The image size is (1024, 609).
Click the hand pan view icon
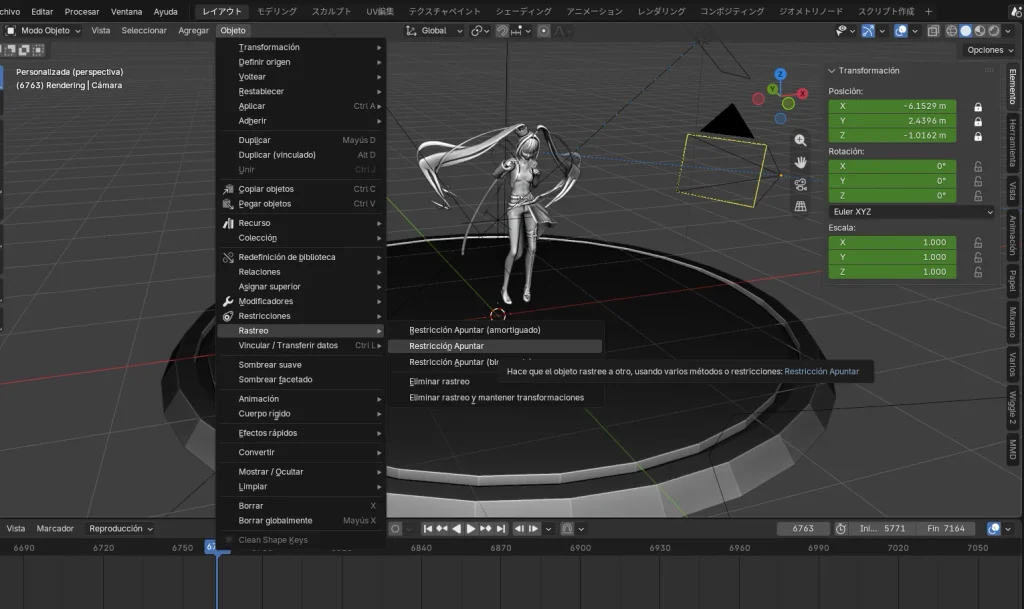tap(800, 163)
